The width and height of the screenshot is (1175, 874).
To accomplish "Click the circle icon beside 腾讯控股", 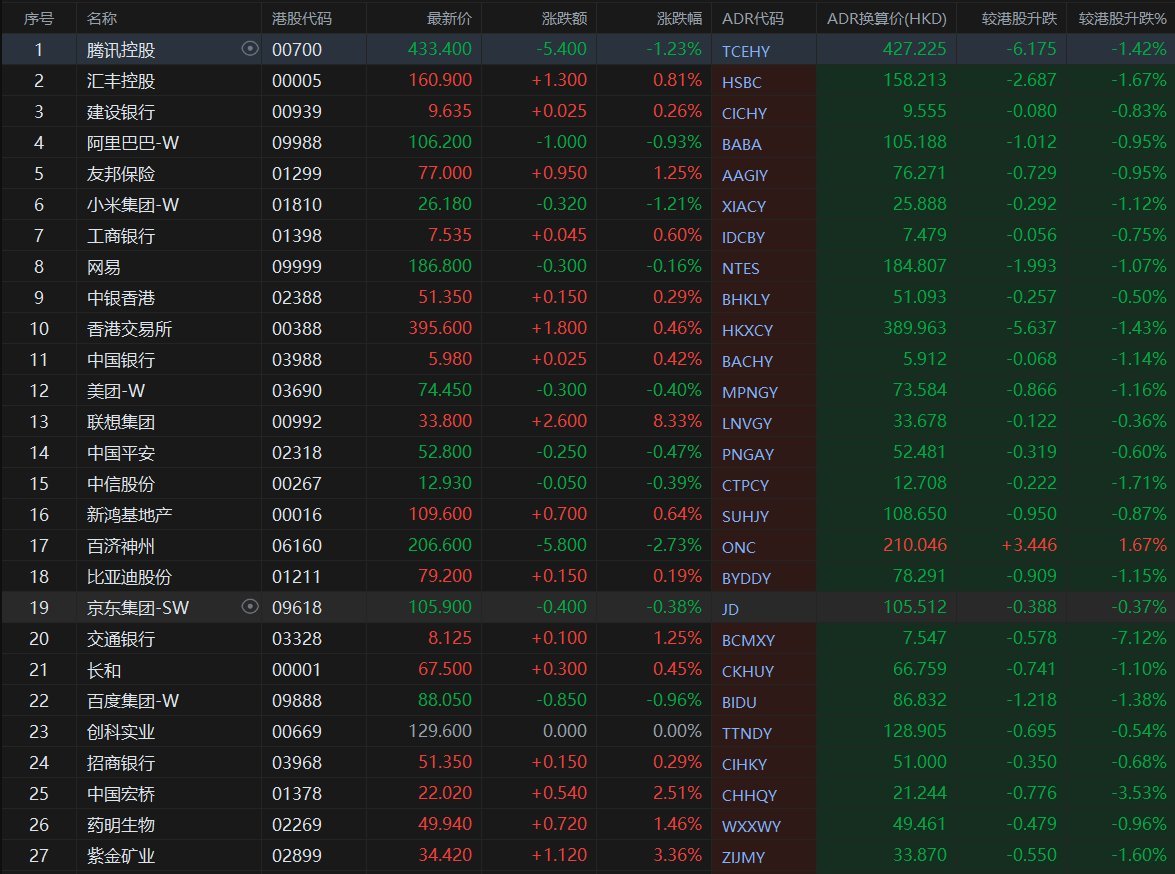I will [x=250, y=49].
